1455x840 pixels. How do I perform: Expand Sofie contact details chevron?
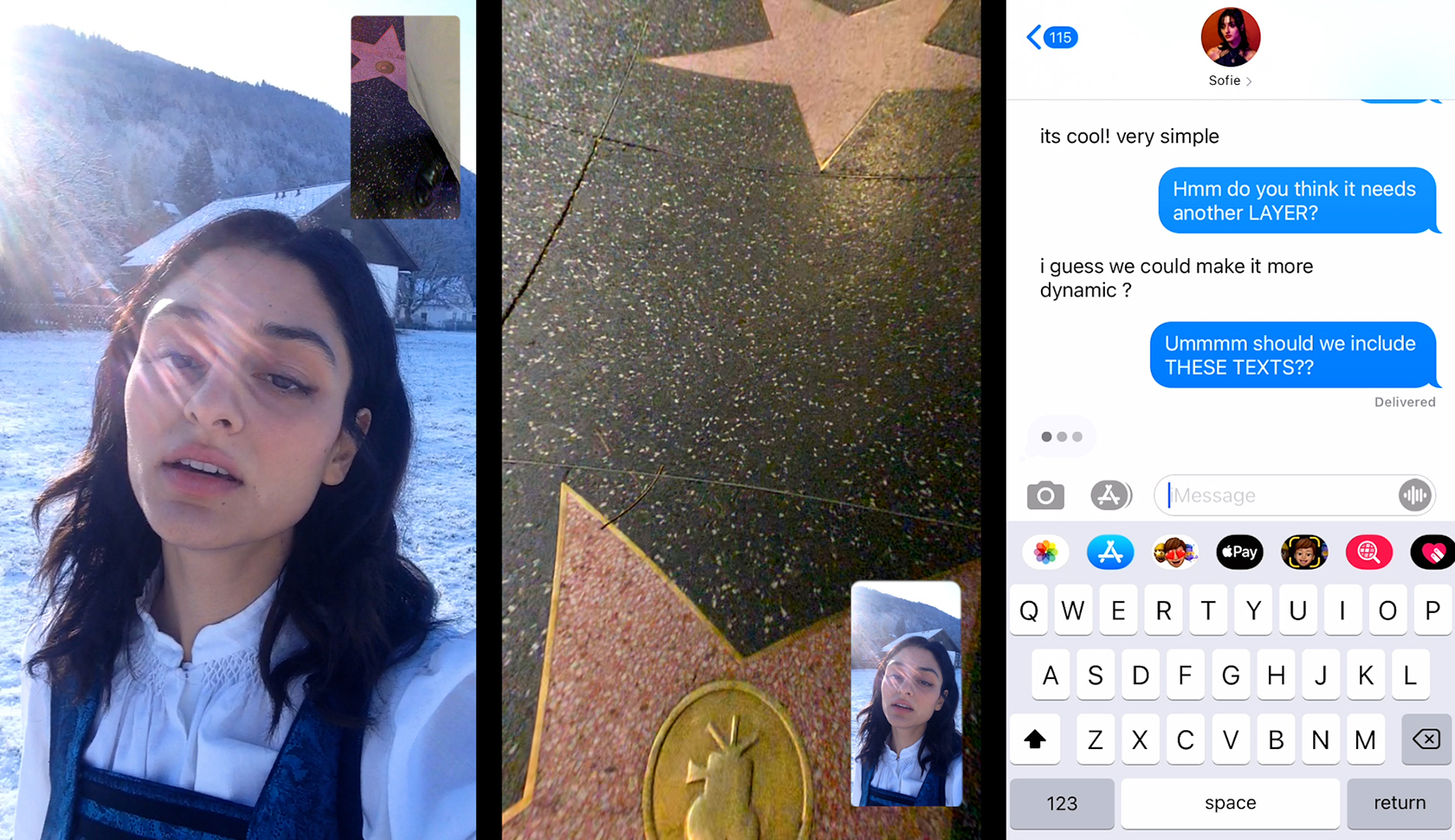1249,81
